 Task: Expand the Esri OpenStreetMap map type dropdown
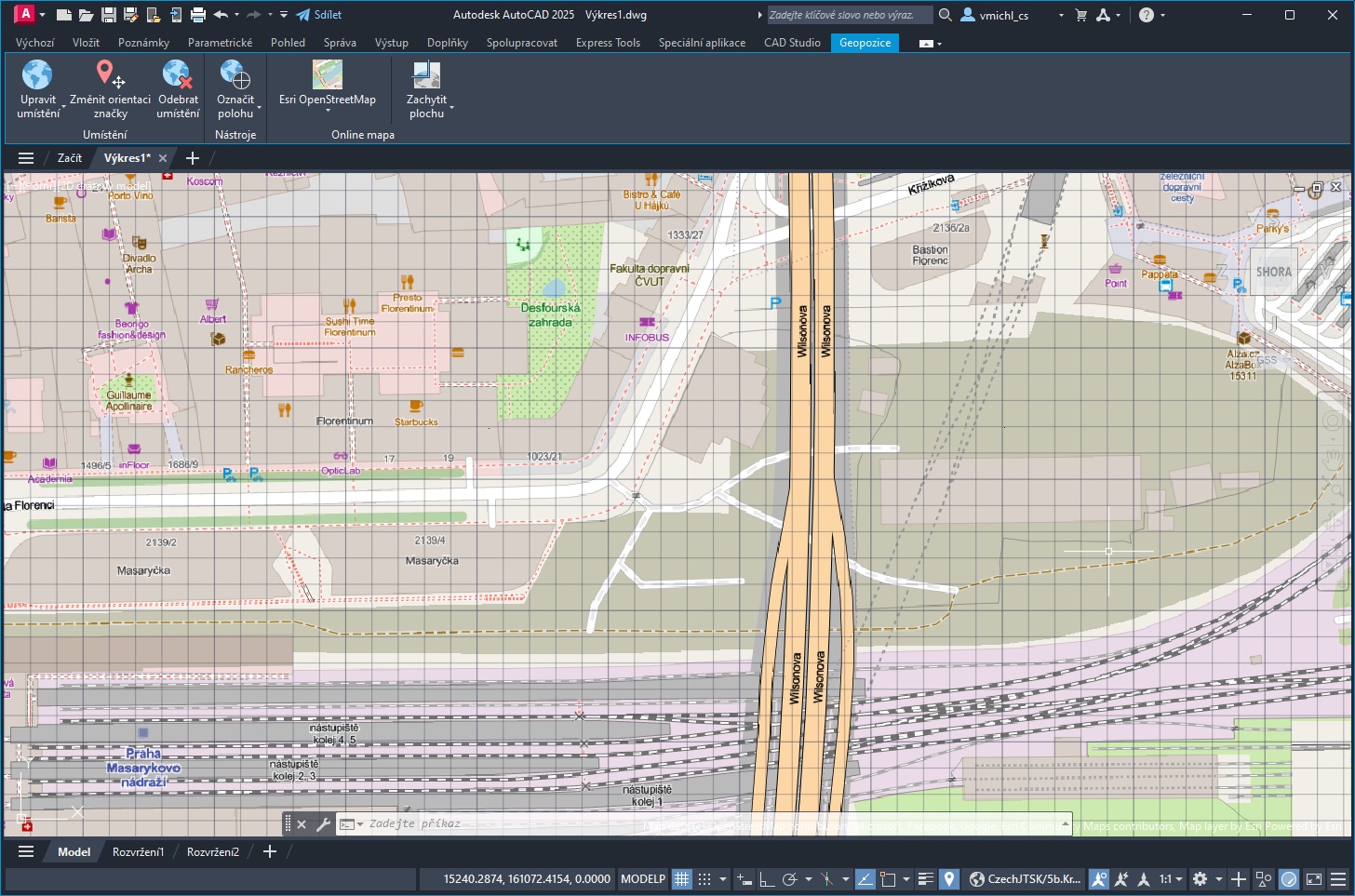[x=328, y=111]
